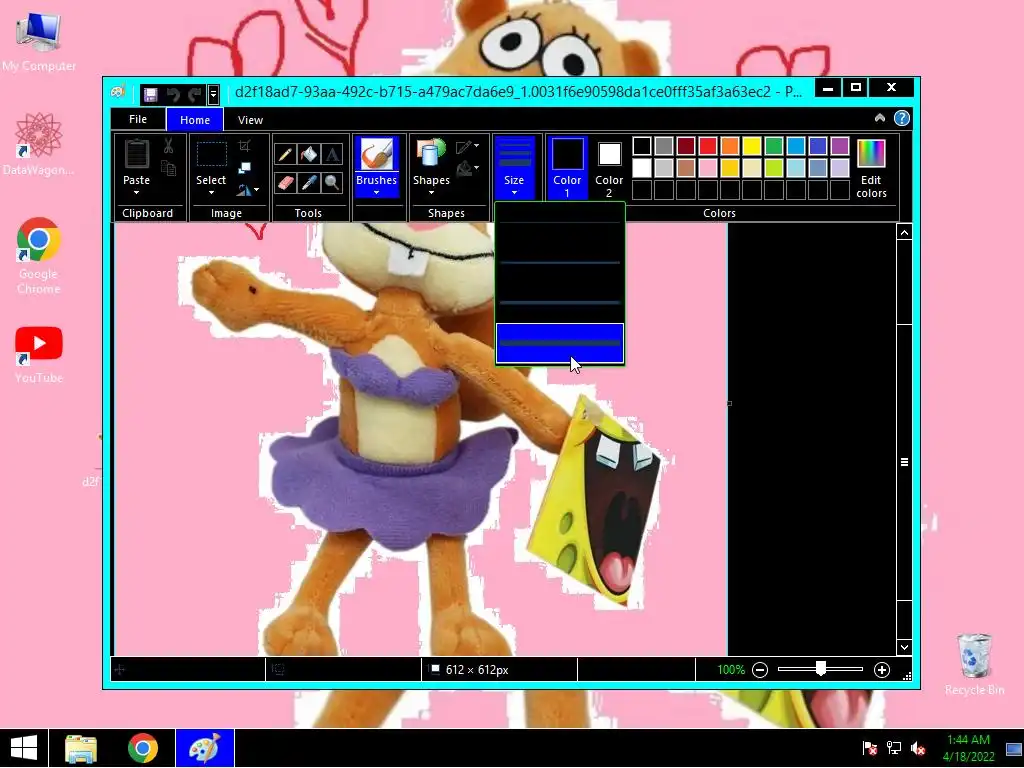The width and height of the screenshot is (1024, 768).
Task: Open the shape Outline dropdown
Action: (468, 147)
